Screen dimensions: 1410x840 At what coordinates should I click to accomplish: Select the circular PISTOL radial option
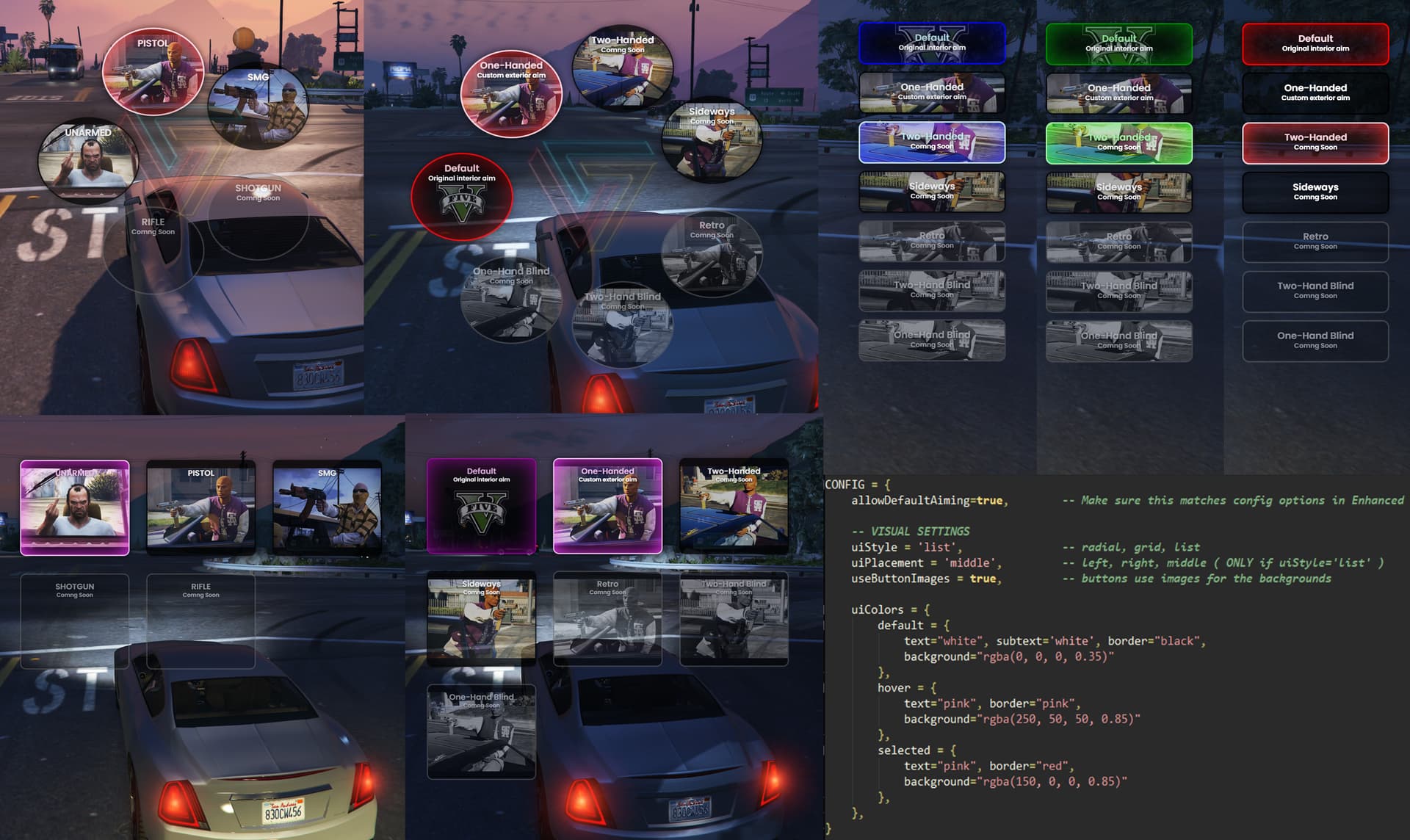coord(153,72)
